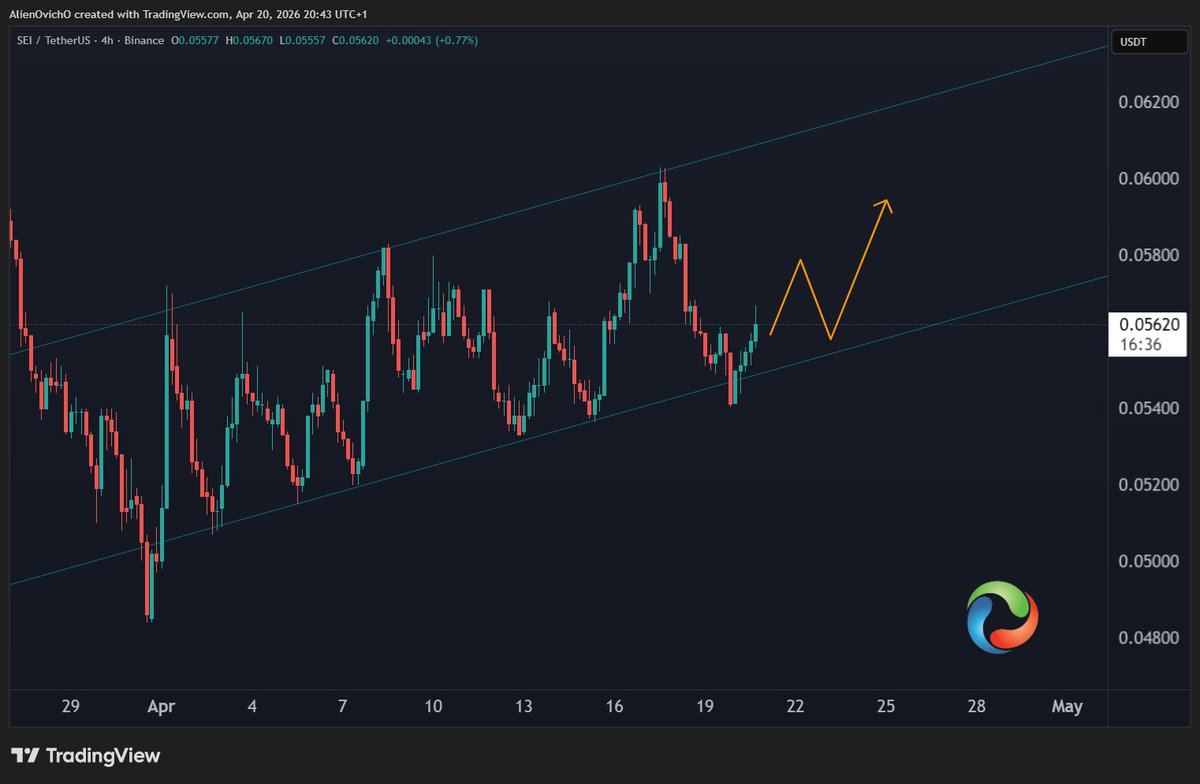Click the 13 date label on time axis
The height and width of the screenshot is (784, 1200).
click(x=523, y=706)
